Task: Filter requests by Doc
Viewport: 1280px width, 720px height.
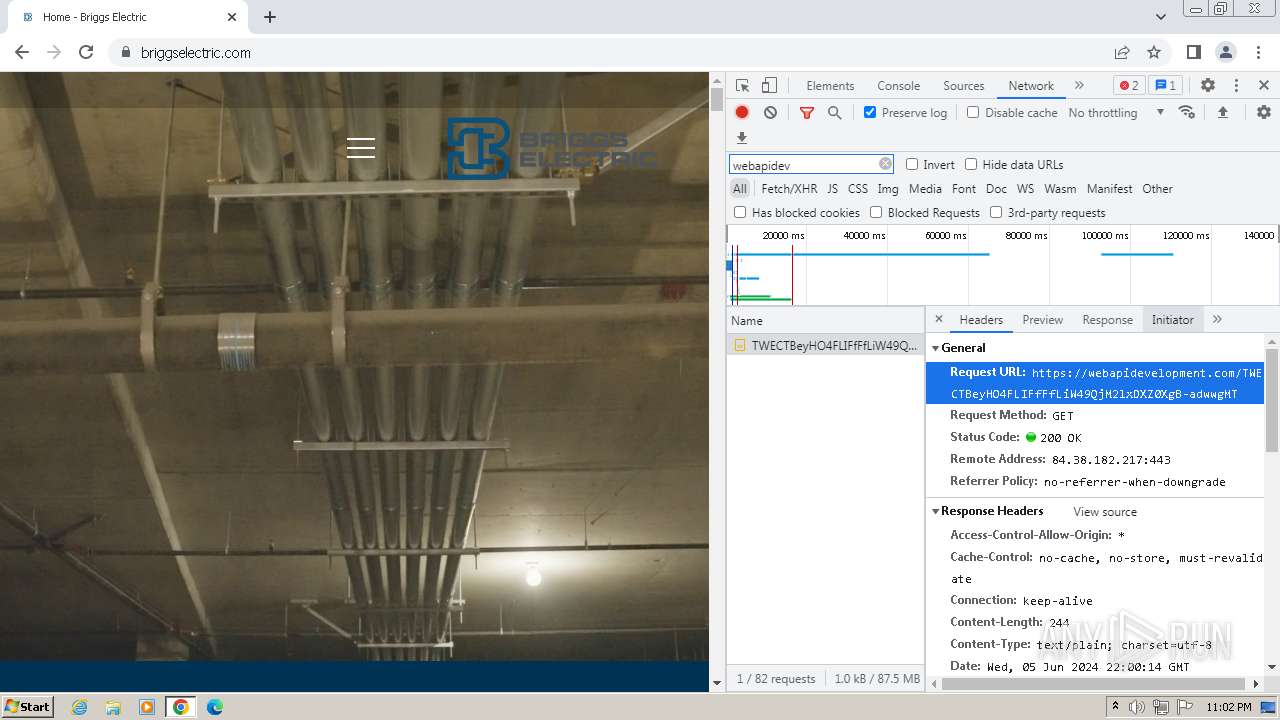Action: coord(996,188)
